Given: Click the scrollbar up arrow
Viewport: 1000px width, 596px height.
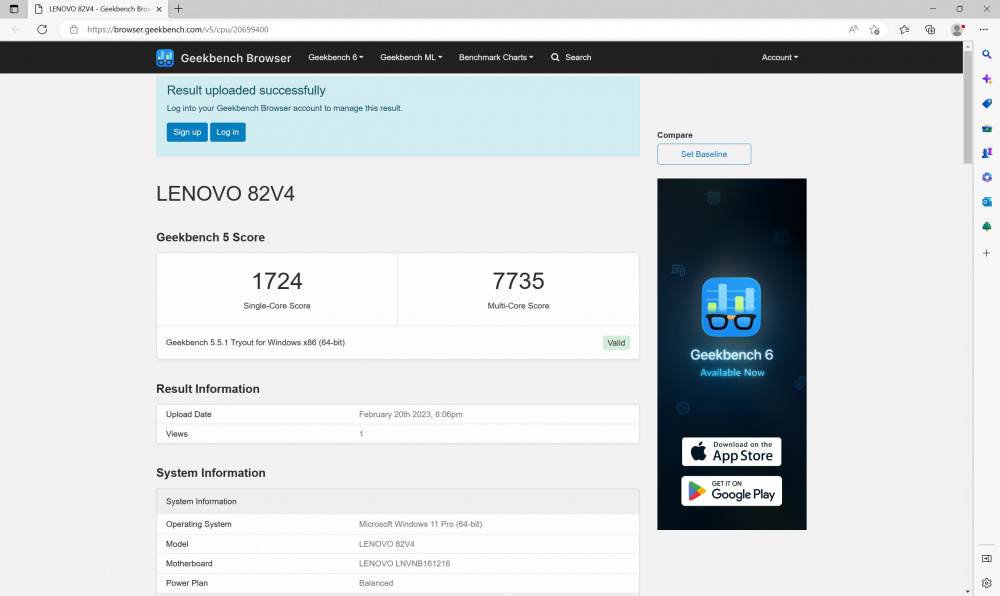Looking at the screenshot, I should point(967,47).
